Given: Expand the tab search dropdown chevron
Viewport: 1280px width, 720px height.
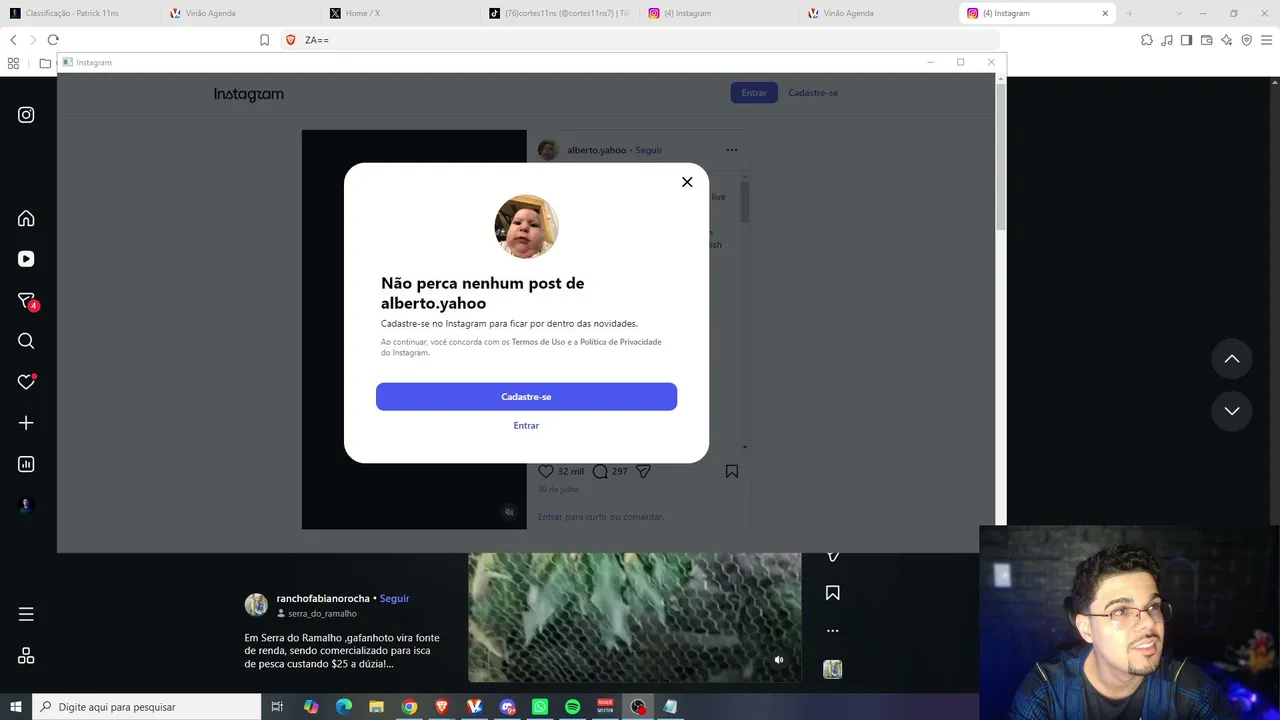Looking at the screenshot, I should 1180,13.
